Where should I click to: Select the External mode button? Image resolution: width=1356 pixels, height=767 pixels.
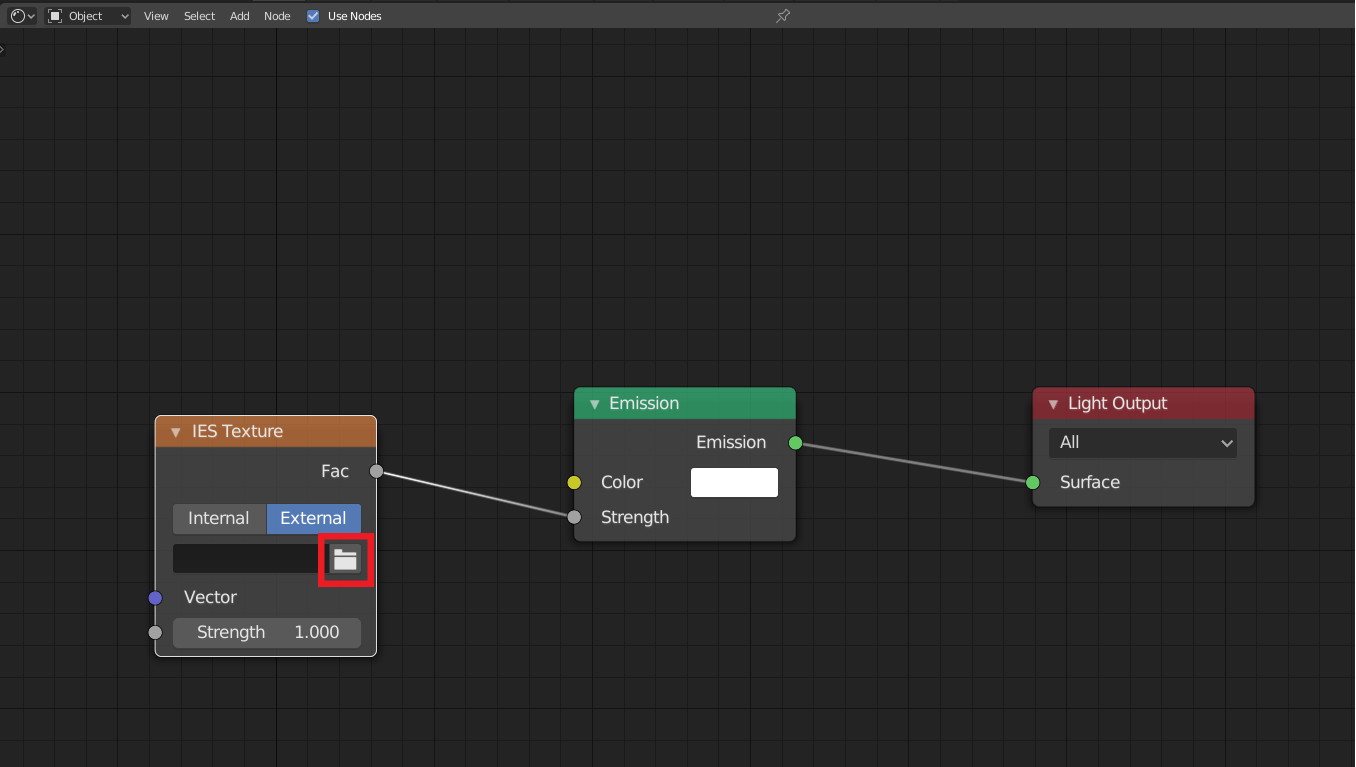click(313, 518)
